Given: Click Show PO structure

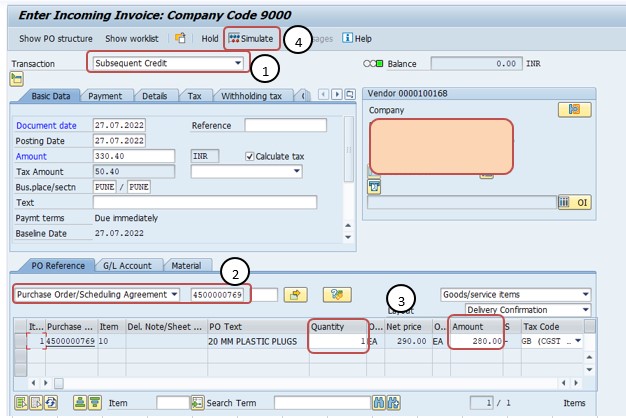Looking at the screenshot, I should (x=55, y=39).
